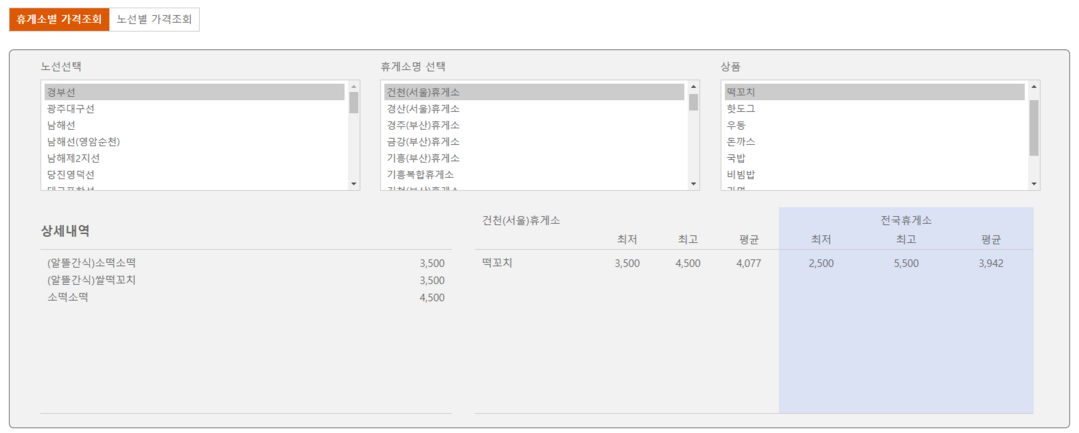This screenshot has height=433, width=1079.
Task: Select the 휴게소별 가격조회 tab
Action: [59, 20]
